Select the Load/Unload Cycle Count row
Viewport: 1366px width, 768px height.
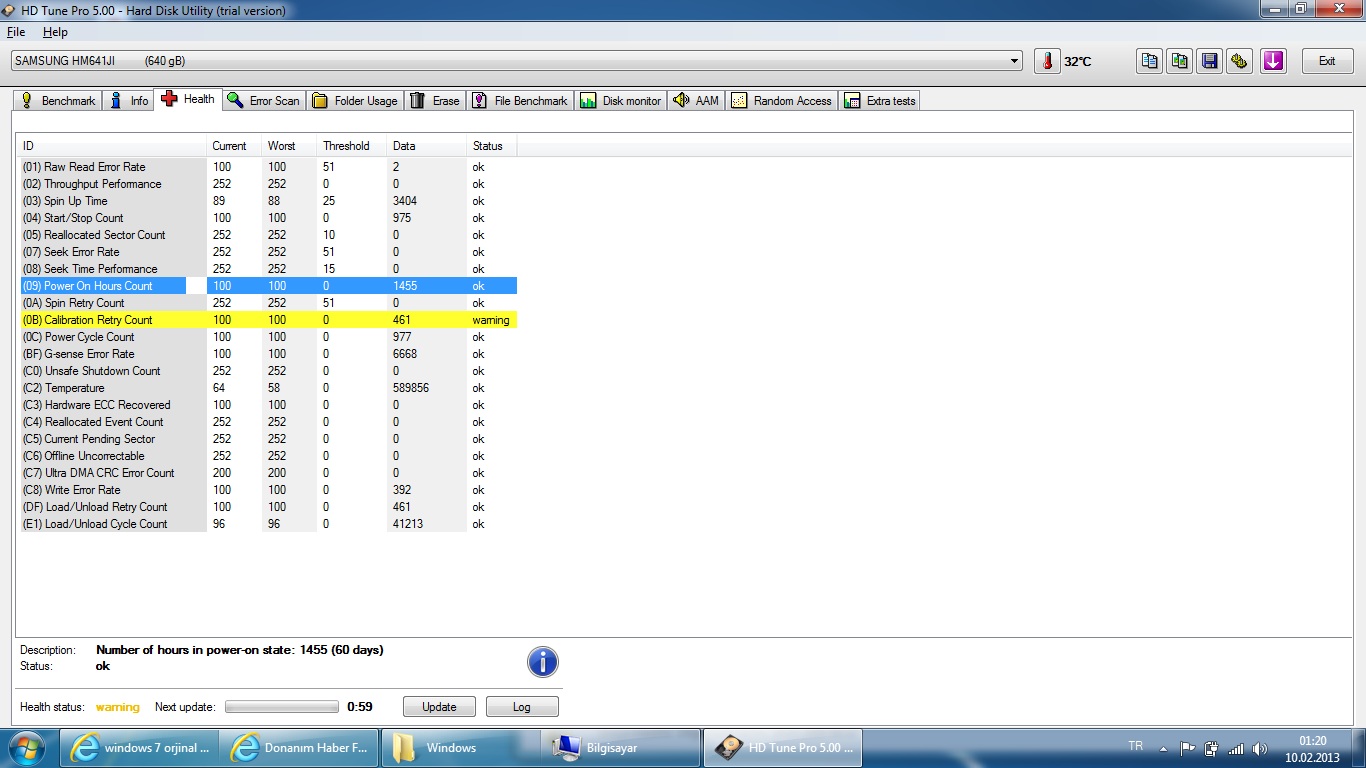click(x=268, y=524)
